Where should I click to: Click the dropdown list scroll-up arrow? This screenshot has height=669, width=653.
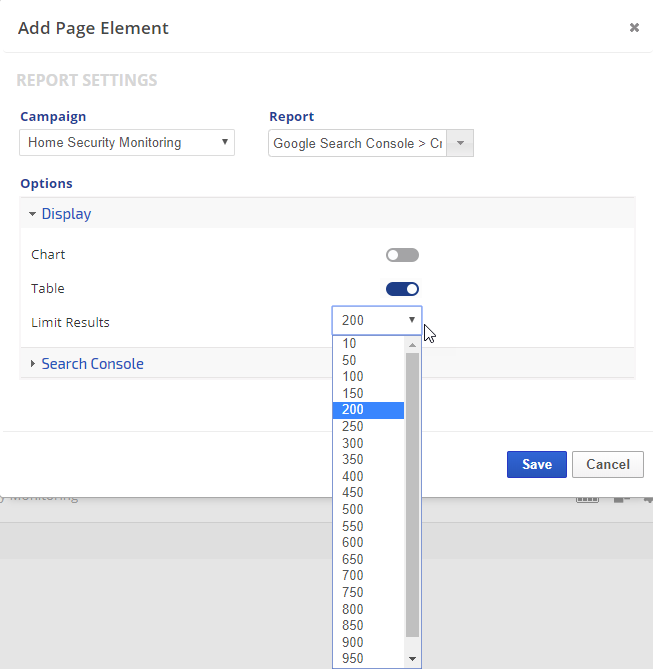(x=412, y=344)
